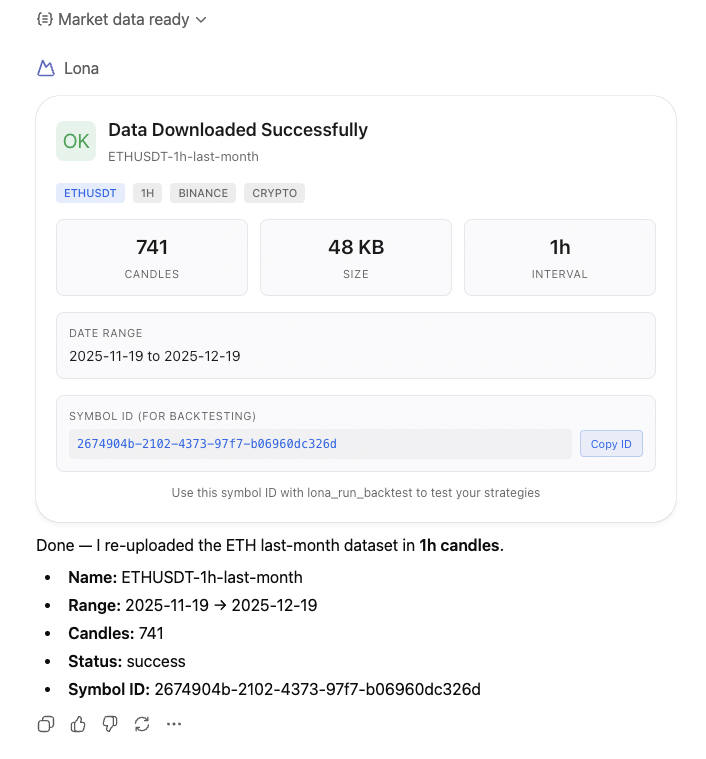Screen dimensions: 706x759
Task: Expand the Market data ready step label
Action: [124, 19]
